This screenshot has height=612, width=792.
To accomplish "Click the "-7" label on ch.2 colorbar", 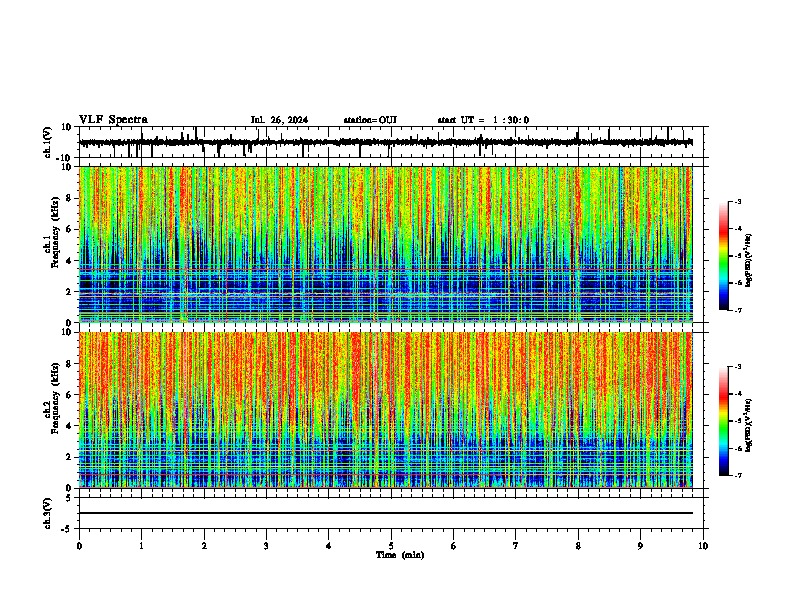I will (x=737, y=476).
